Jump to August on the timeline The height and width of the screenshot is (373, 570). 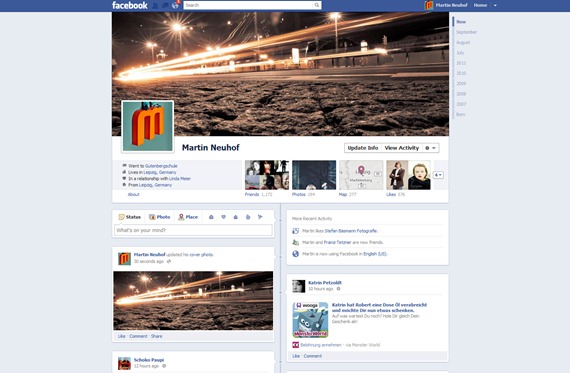463,43
